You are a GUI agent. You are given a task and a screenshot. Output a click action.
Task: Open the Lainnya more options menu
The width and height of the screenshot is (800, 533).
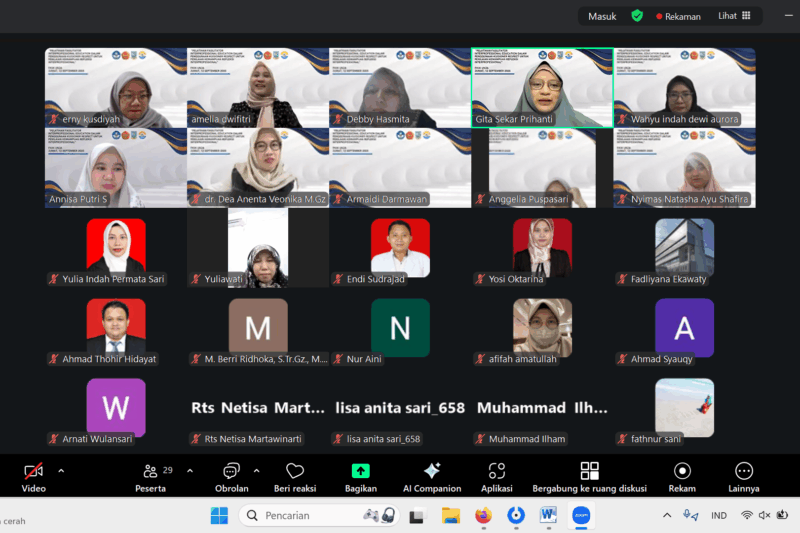tap(743, 477)
